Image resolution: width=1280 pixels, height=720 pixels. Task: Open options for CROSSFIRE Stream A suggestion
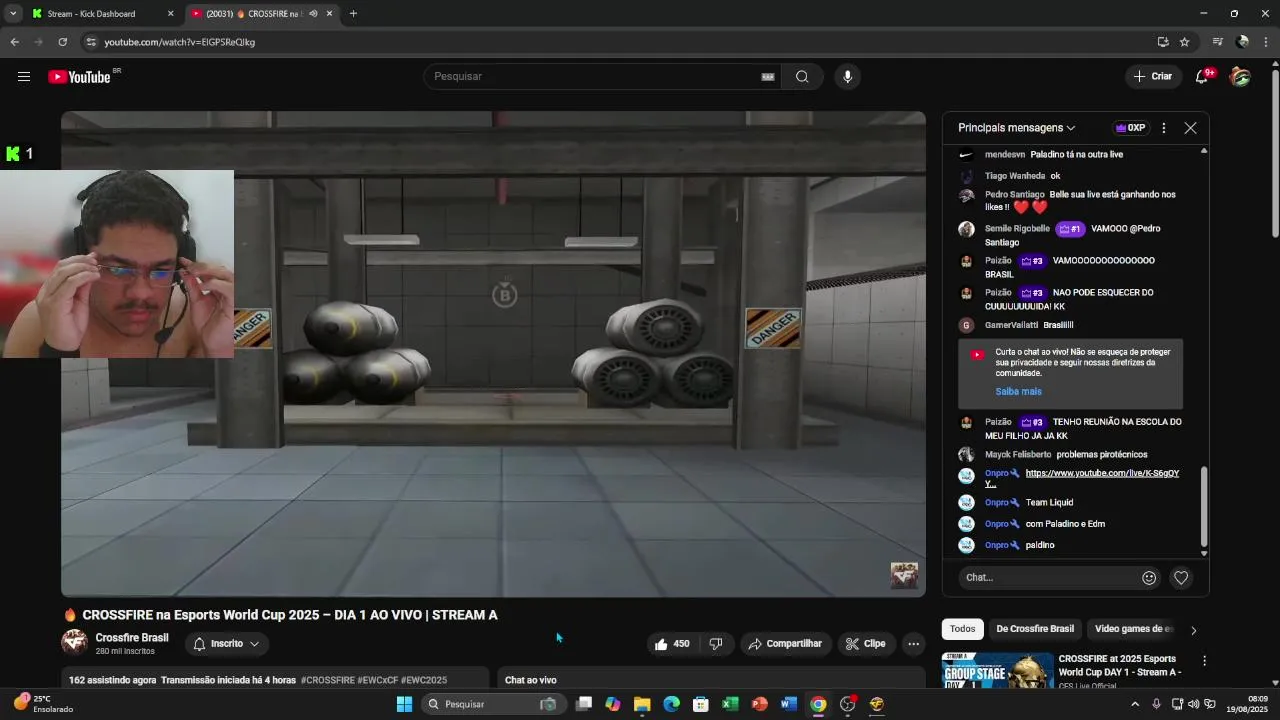pos(1204,661)
